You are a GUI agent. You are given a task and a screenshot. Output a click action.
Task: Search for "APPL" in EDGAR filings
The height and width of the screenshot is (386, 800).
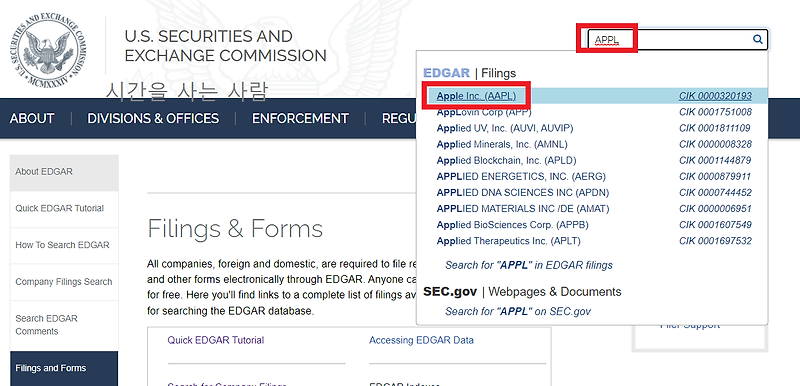point(529,265)
